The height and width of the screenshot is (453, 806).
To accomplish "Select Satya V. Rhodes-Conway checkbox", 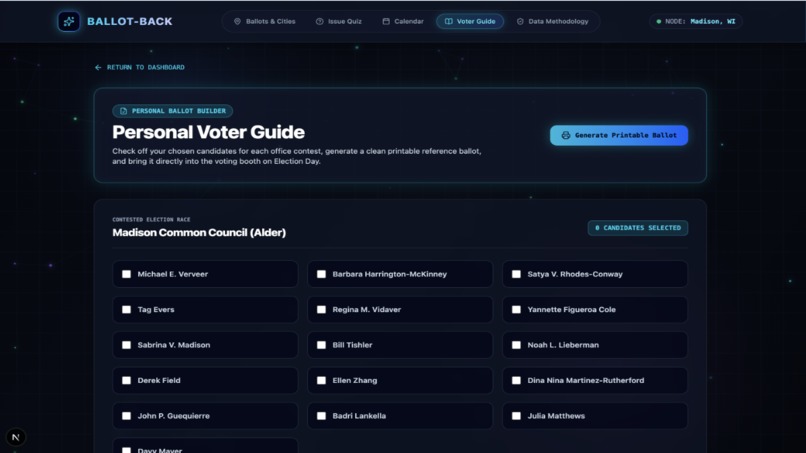I will pos(516,274).
